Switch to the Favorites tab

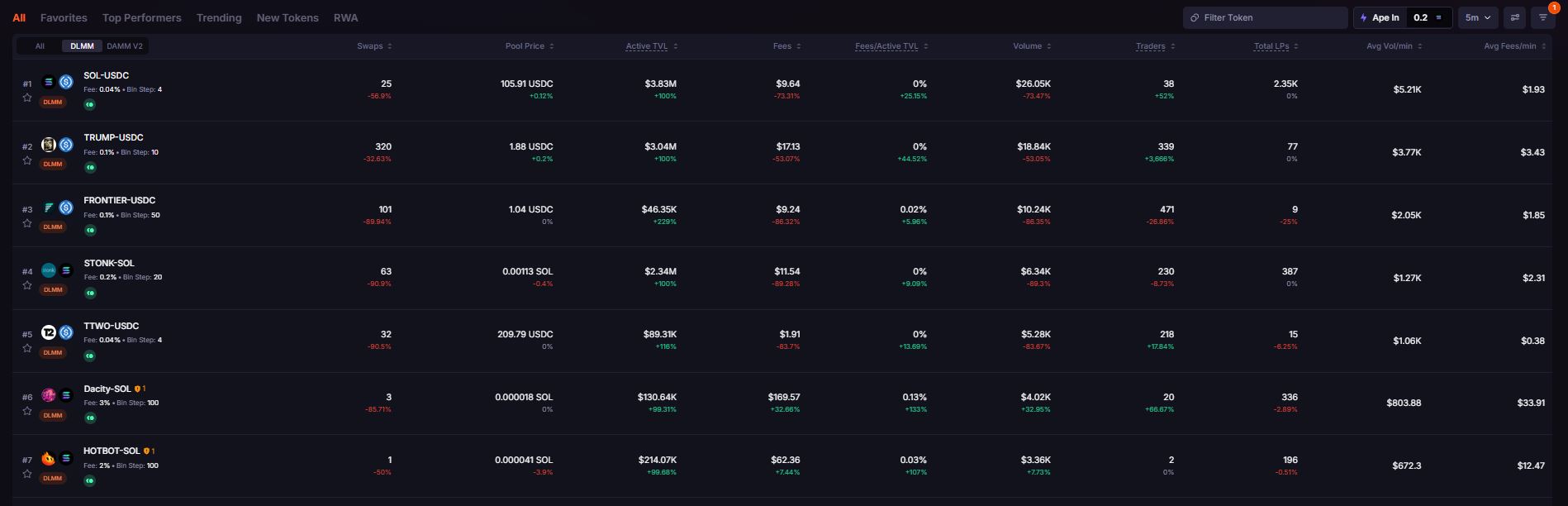64,17
